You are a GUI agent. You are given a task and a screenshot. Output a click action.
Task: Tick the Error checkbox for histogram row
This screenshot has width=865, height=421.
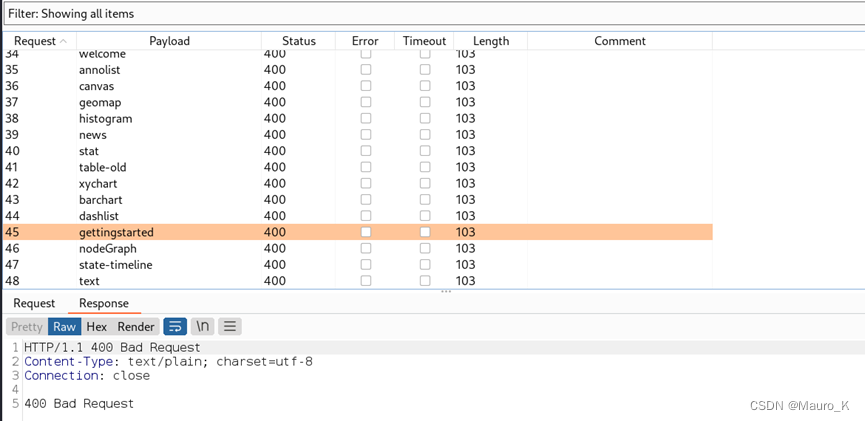click(366, 119)
